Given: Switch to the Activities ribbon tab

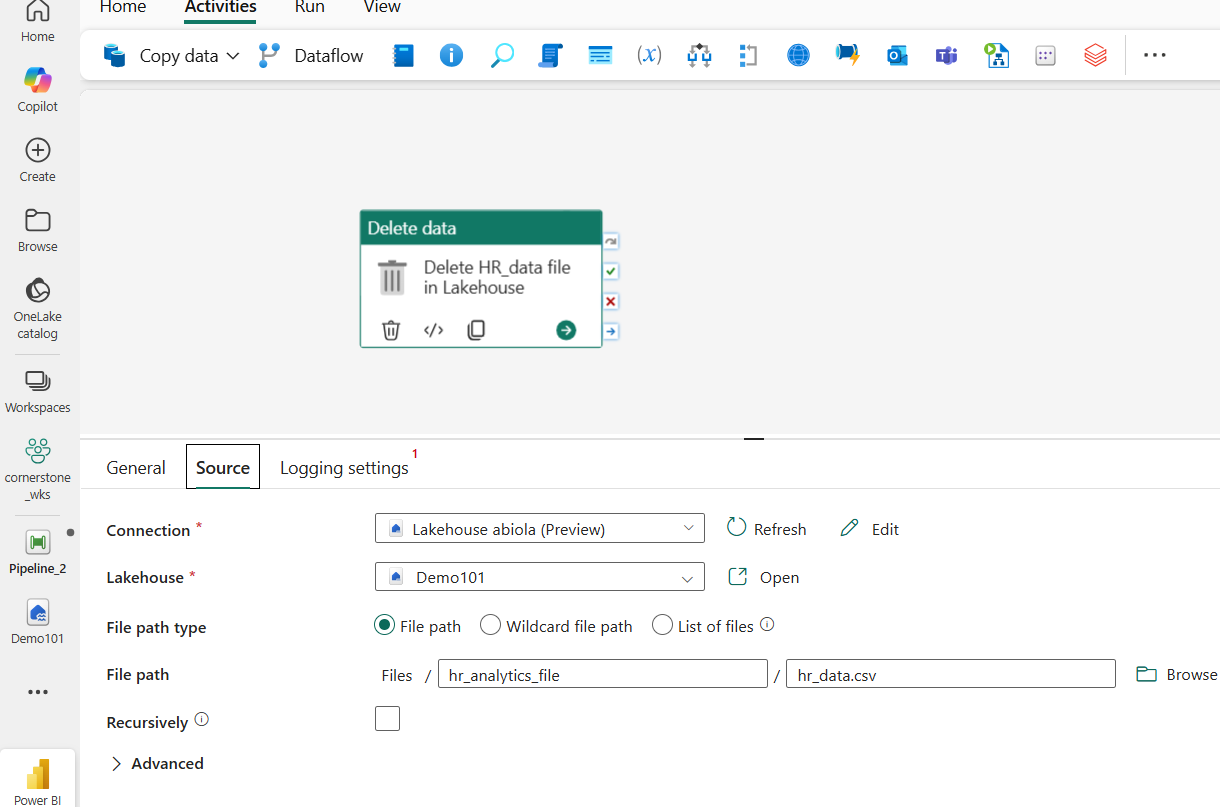Looking at the screenshot, I should [221, 8].
